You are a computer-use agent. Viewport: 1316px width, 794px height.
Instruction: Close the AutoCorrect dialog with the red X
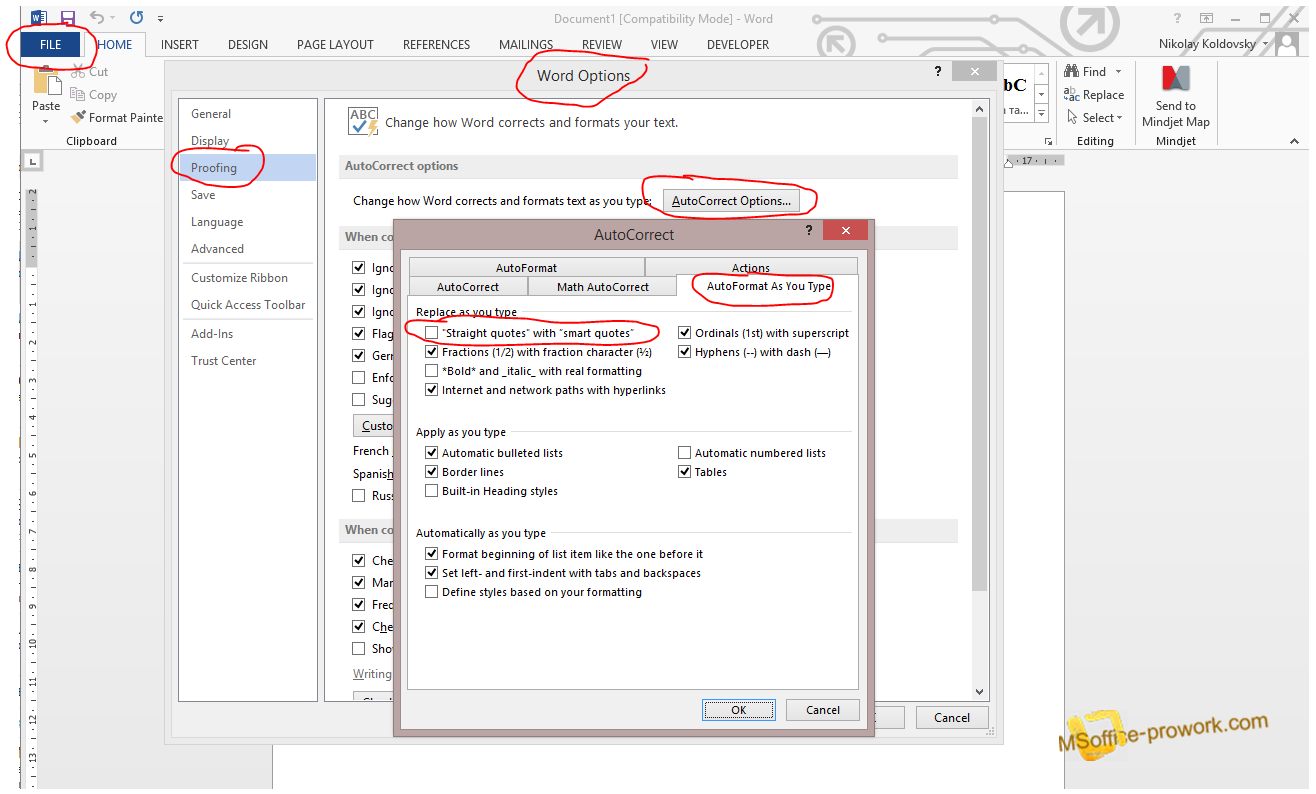tap(846, 231)
